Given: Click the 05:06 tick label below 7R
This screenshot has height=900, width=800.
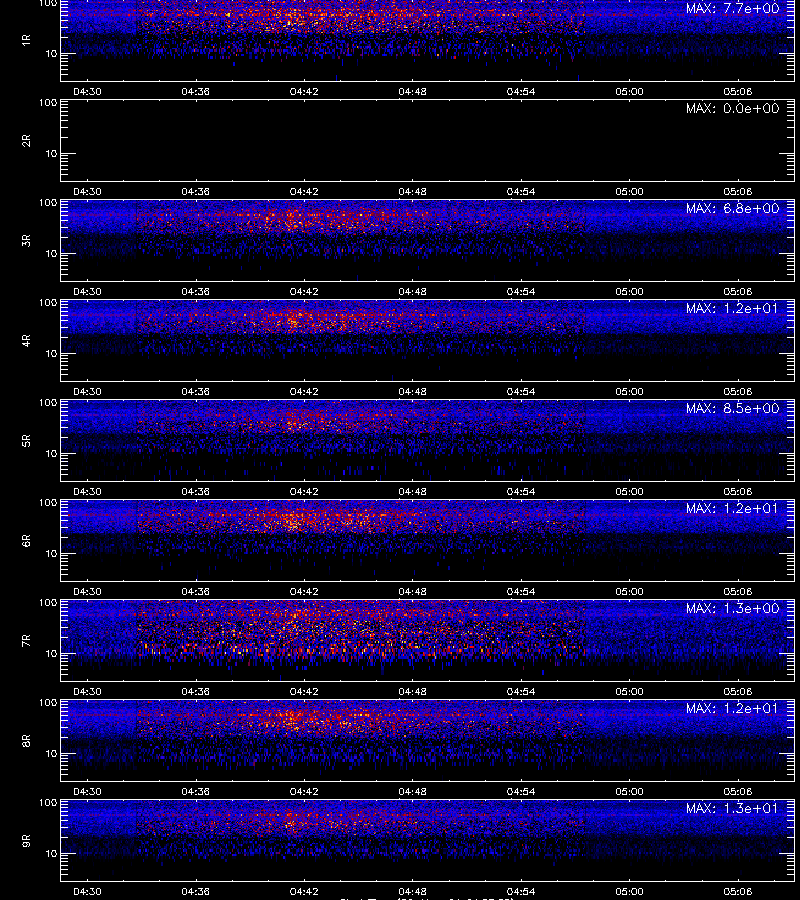Looking at the screenshot, I should (x=738, y=692).
